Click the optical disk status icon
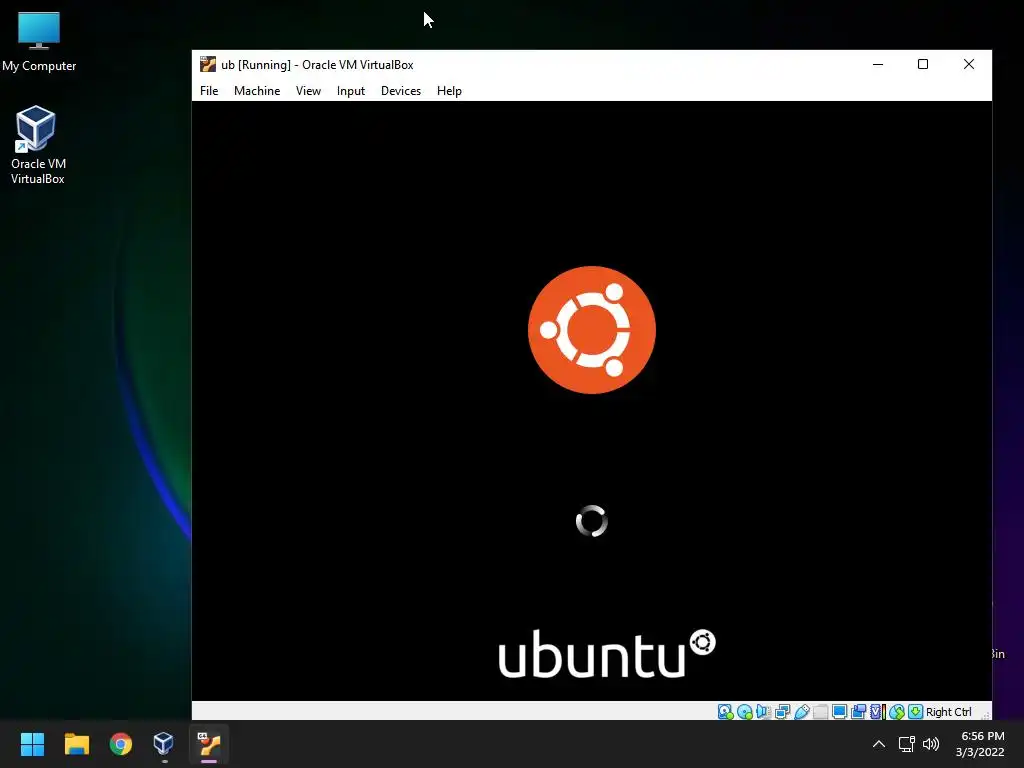The height and width of the screenshot is (768, 1024). [x=744, y=712]
